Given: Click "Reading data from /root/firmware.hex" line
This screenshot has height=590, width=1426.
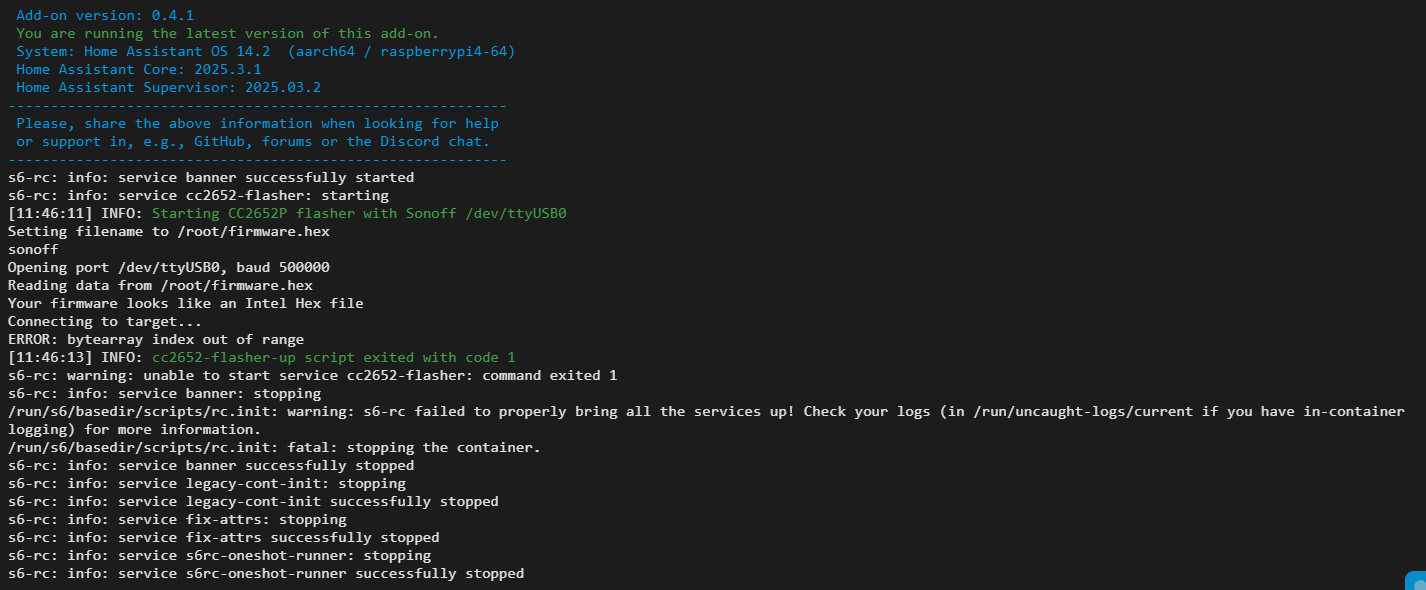Looking at the screenshot, I should 160,285.
